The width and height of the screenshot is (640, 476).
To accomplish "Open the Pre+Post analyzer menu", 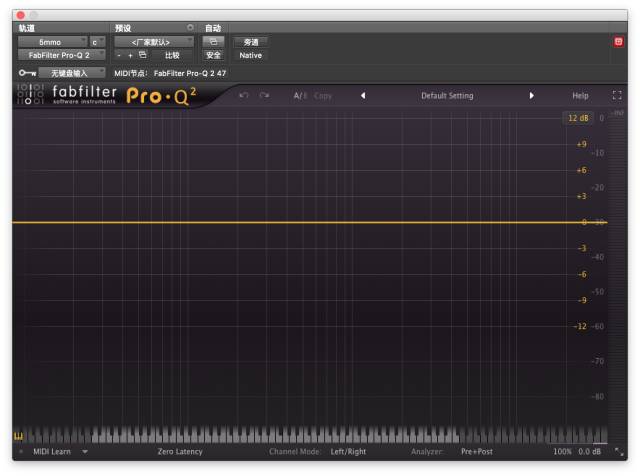I will (x=477, y=452).
